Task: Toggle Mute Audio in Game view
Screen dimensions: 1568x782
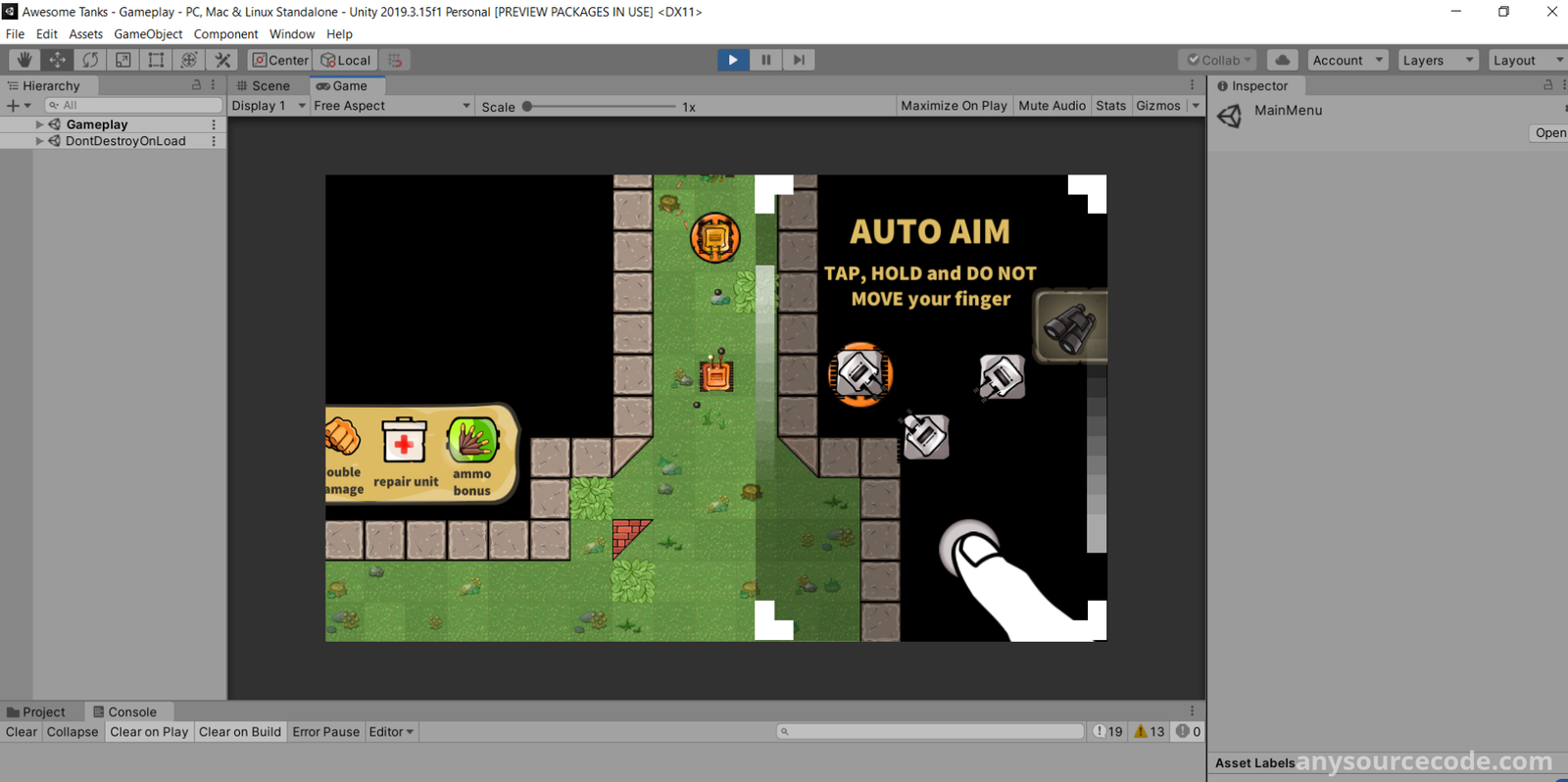Action: click(1052, 106)
